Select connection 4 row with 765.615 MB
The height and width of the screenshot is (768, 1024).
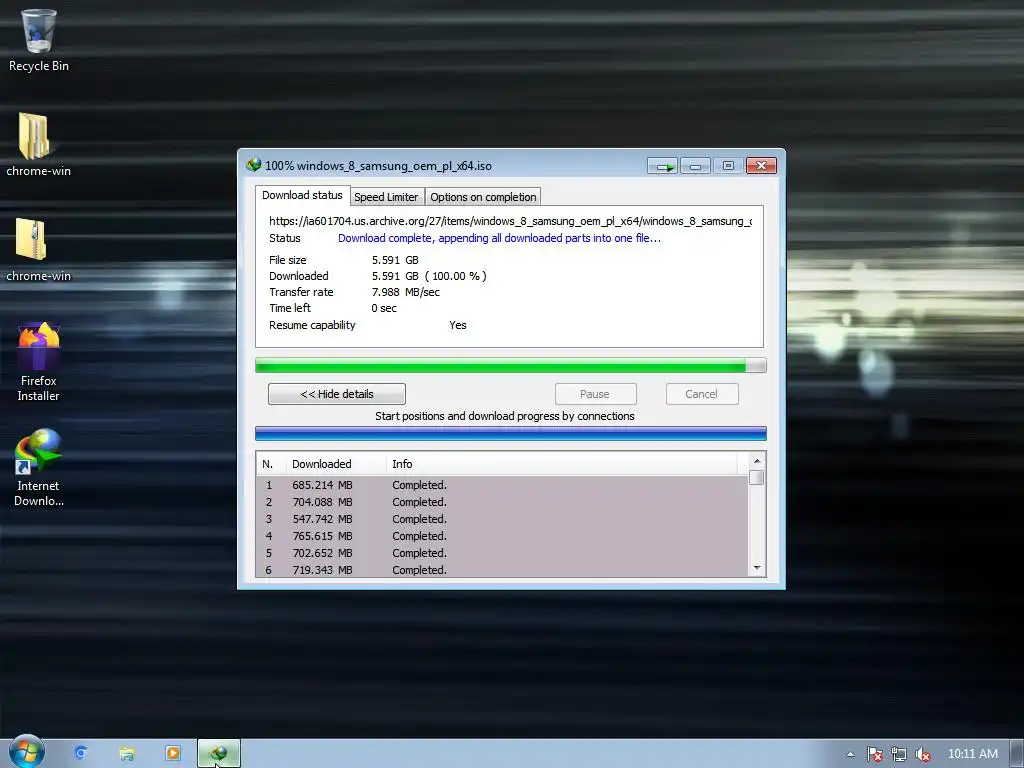[502, 536]
